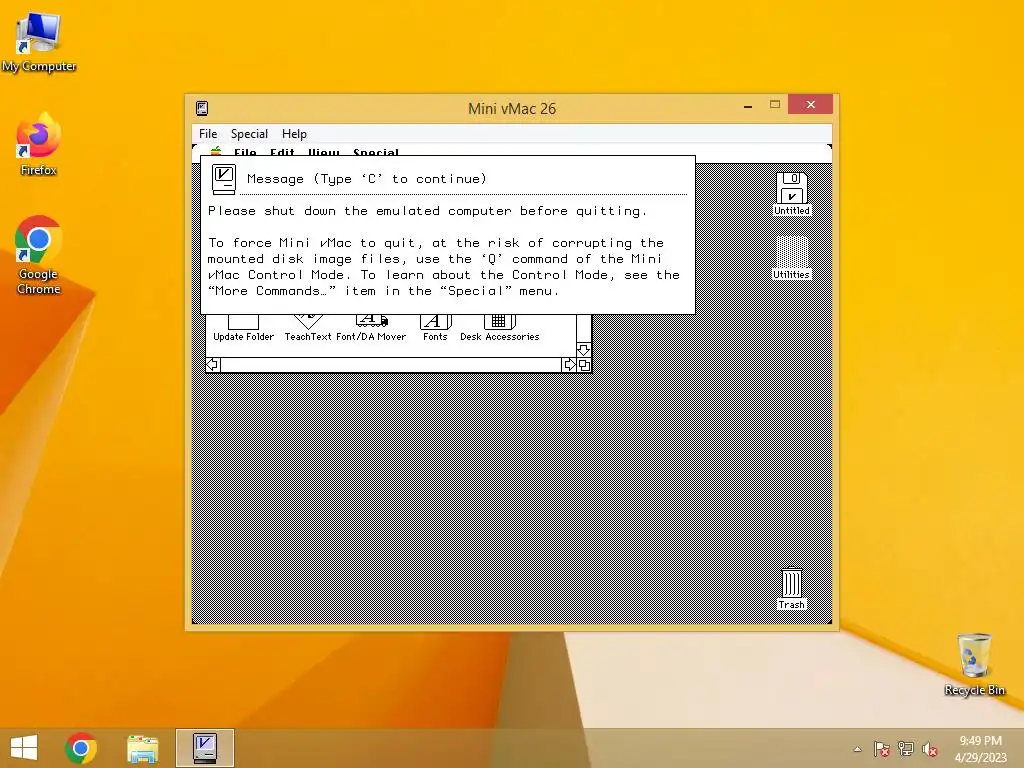Select the Font/DA Mover icon

[x=371, y=328]
